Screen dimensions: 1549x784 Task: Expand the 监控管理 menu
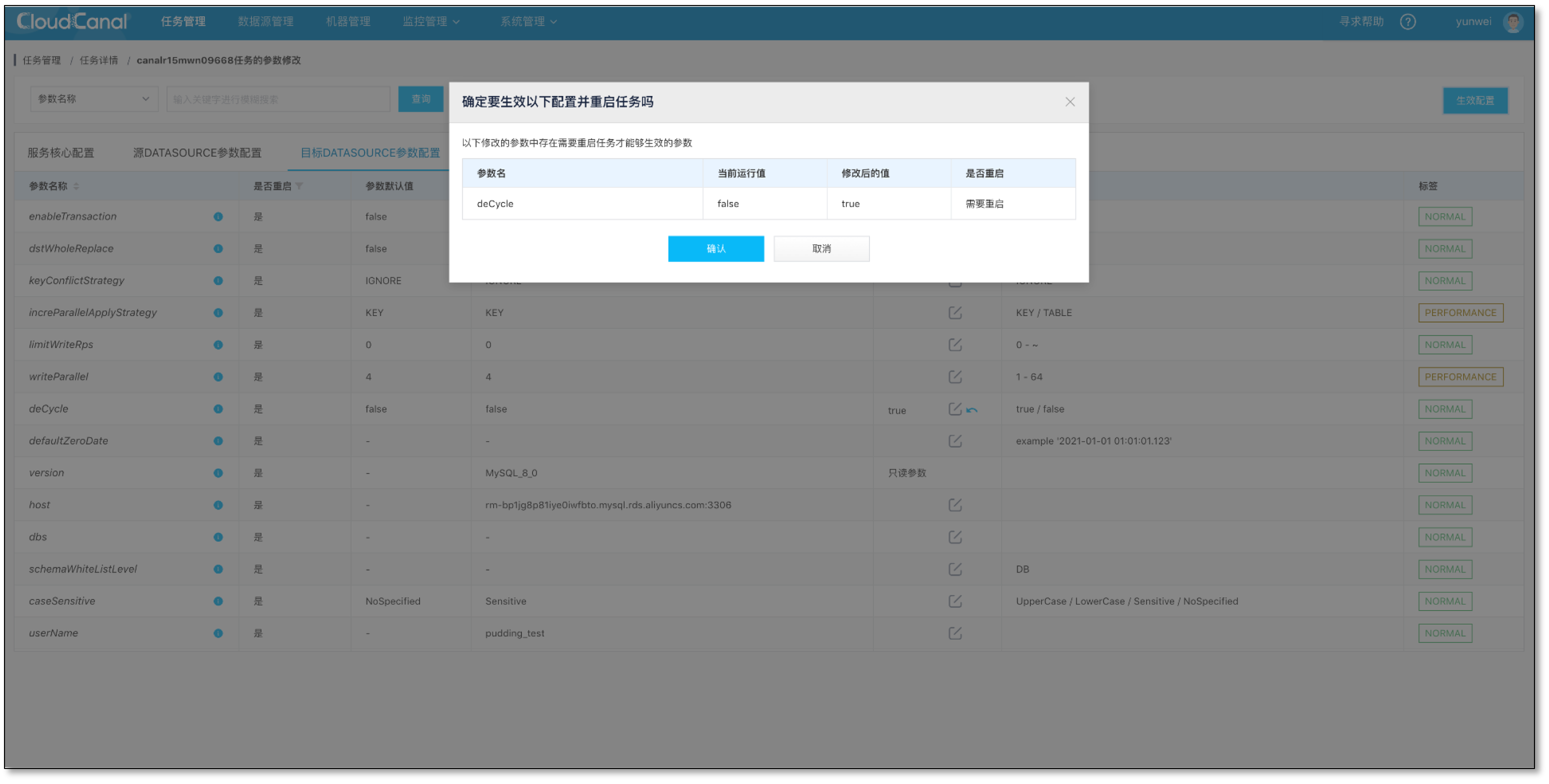click(x=430, y=21)
